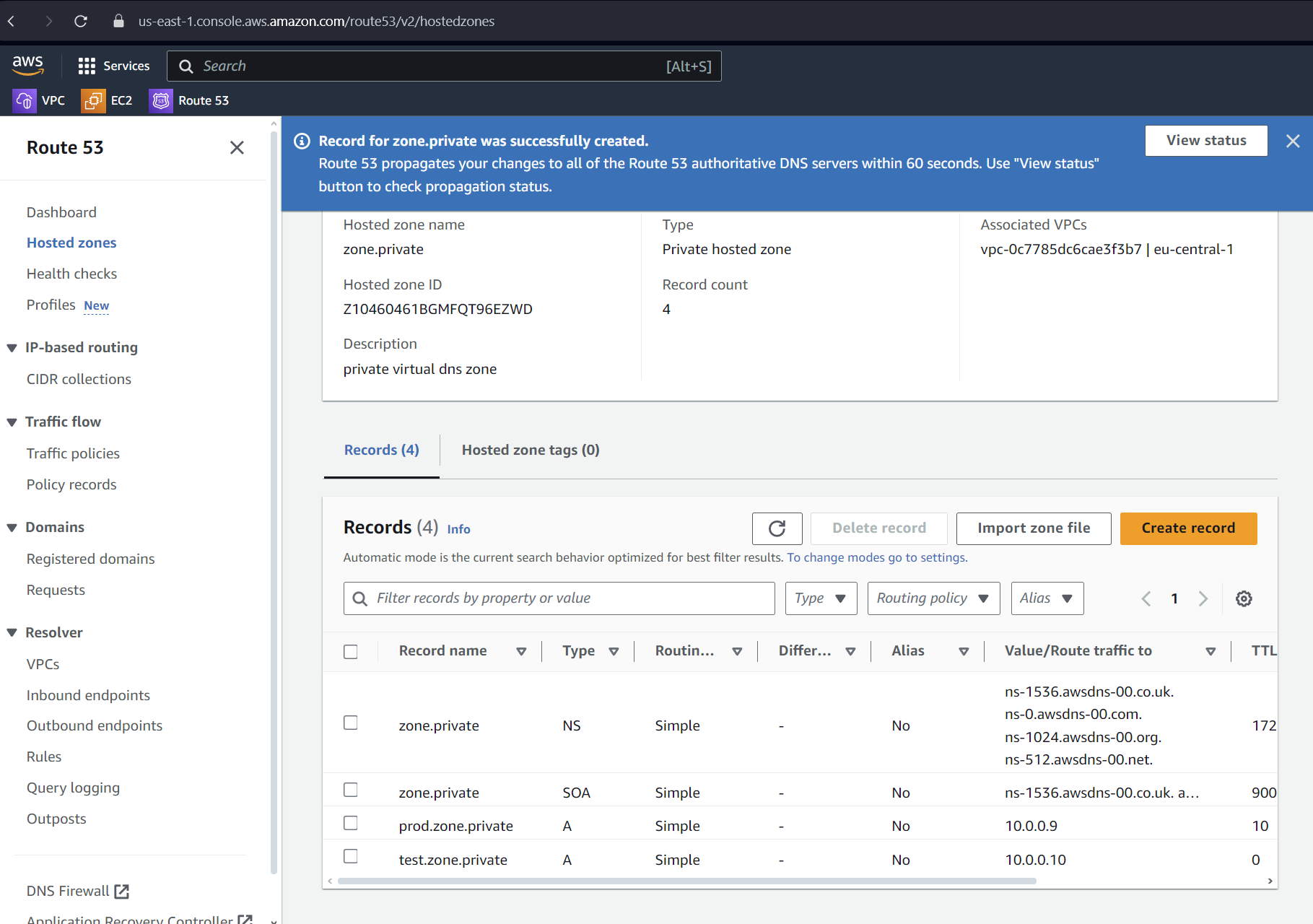Select the prod.zone.private record checkbox
Screen dimensions: 1313x924
point(351,823)
